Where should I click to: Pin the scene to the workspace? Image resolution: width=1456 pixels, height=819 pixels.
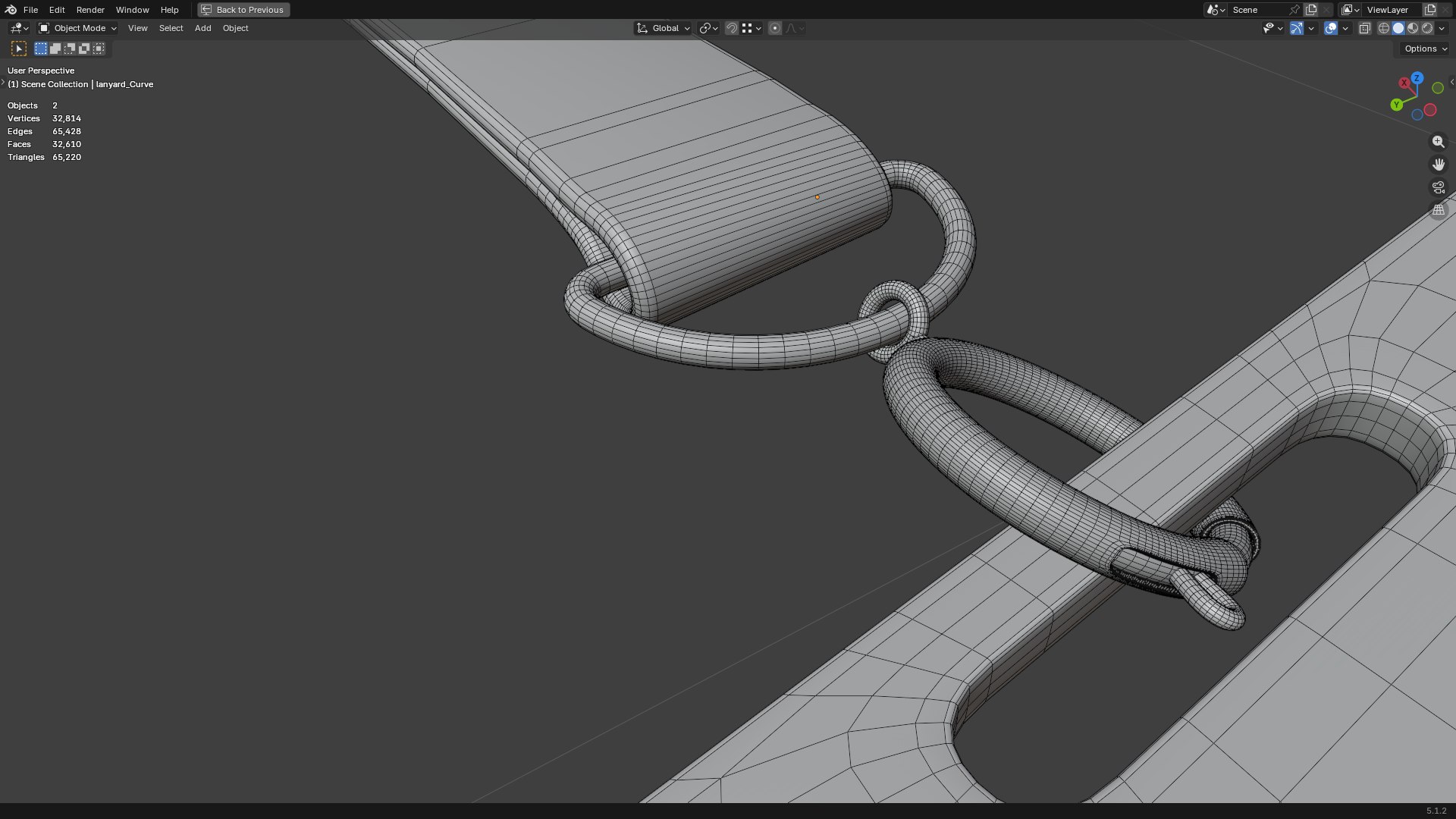click(x=1294, y=10)
